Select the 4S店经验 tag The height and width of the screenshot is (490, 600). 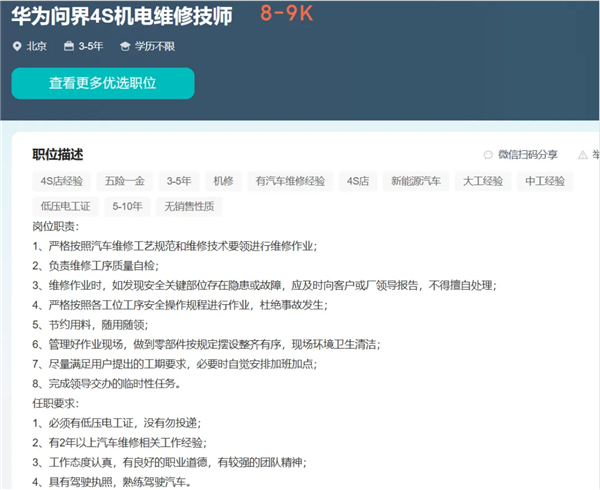(62, 181)
